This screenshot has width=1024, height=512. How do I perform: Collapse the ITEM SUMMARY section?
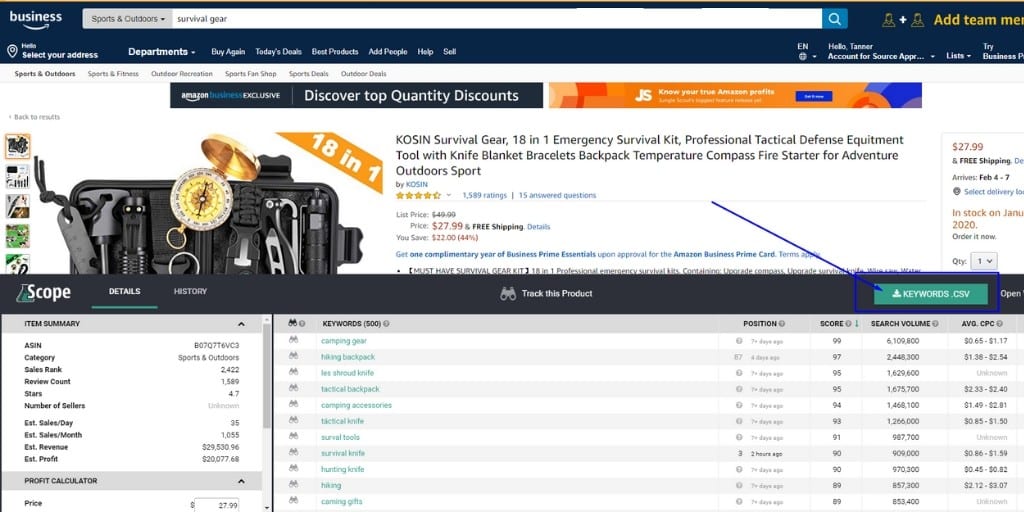point(241,324)
